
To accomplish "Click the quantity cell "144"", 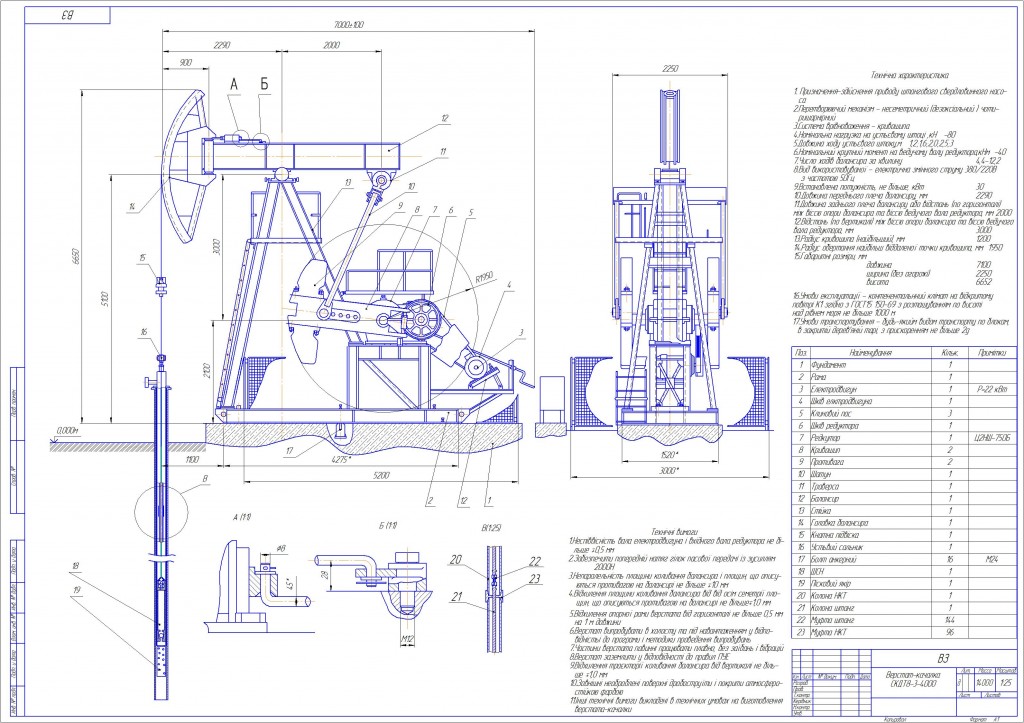I will click(x=950, y=620).
